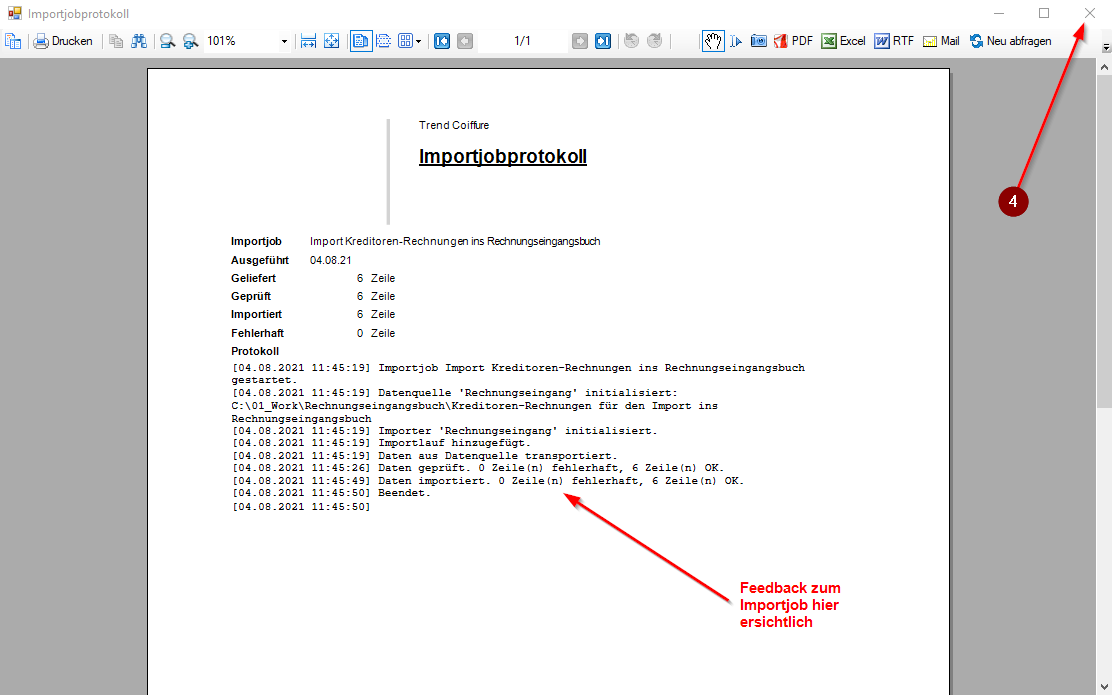Click the 'Beendet.' log line
The height and width of the screenshot is (695, 1112).
tap(404, 493)
